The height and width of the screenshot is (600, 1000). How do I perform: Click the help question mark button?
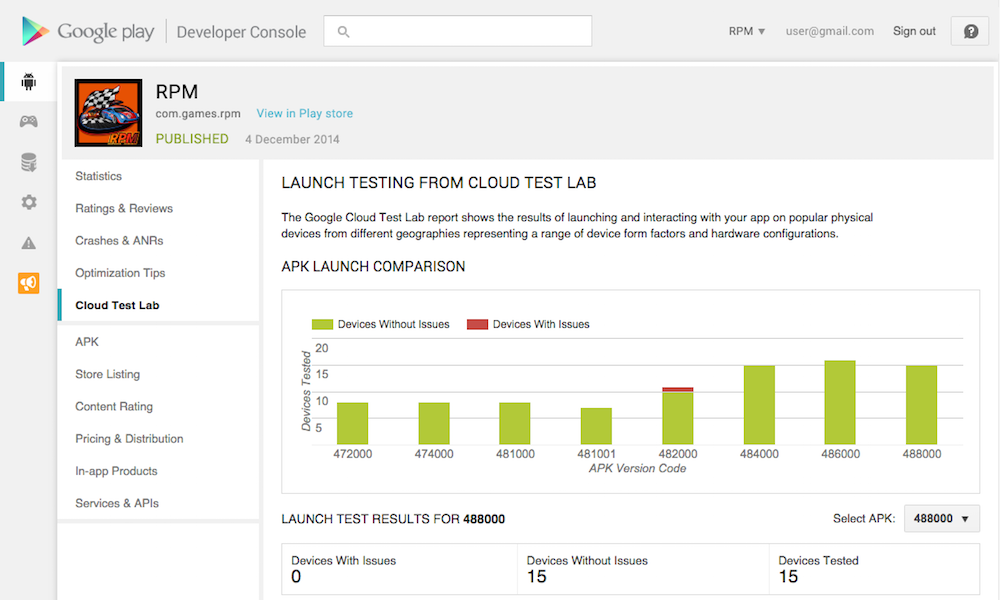click(x=970, y=31)
